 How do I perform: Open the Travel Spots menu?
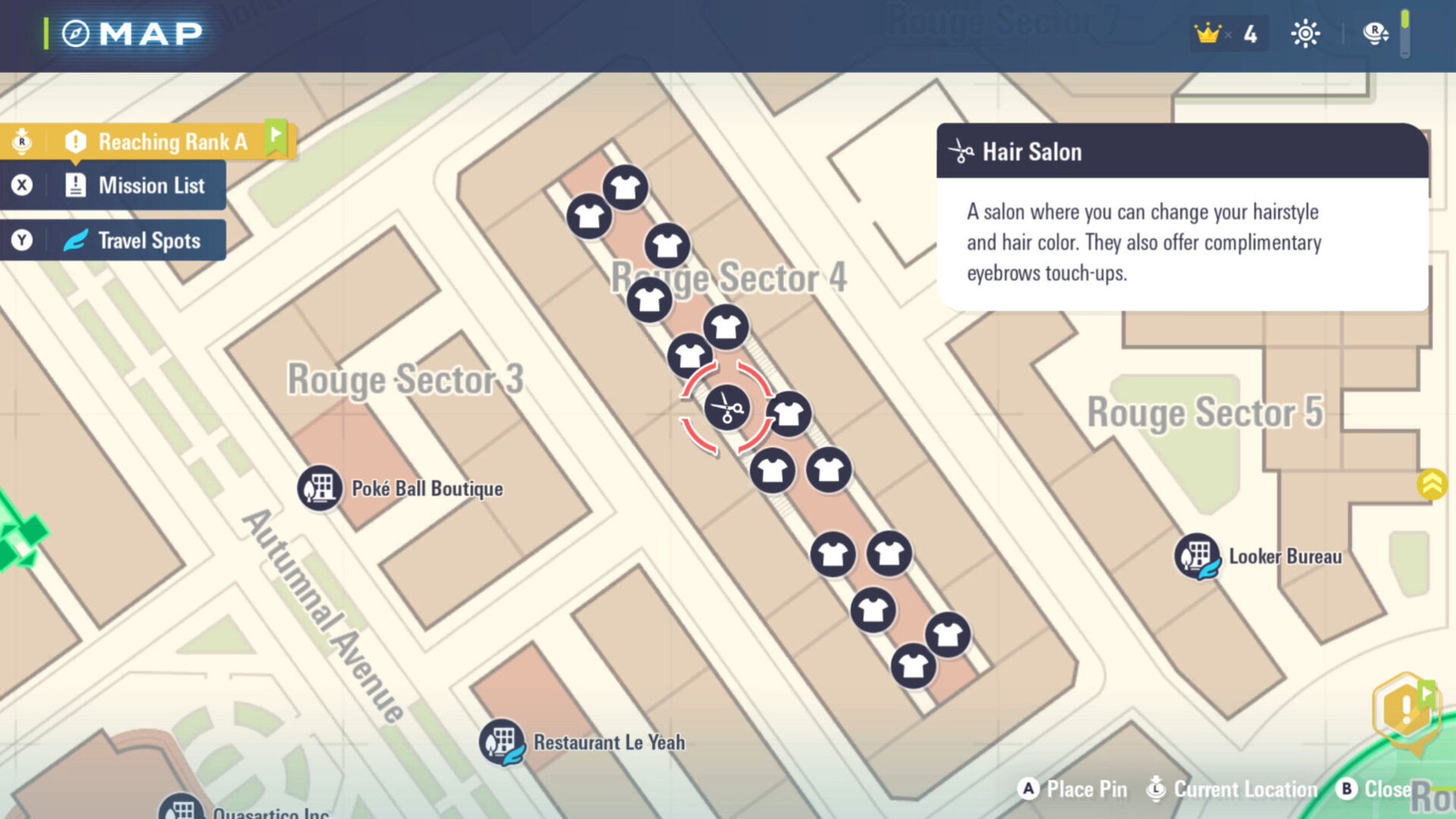pyautogui.click(x=149, y=240)
